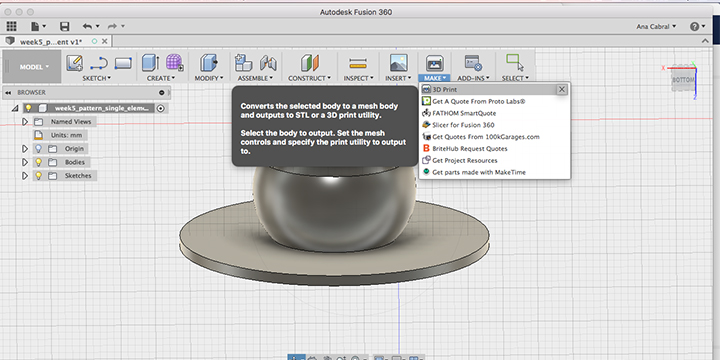This screenshot has height=360, width=720.
Task: Click the Undo arrow button
Action: [87, 27]
